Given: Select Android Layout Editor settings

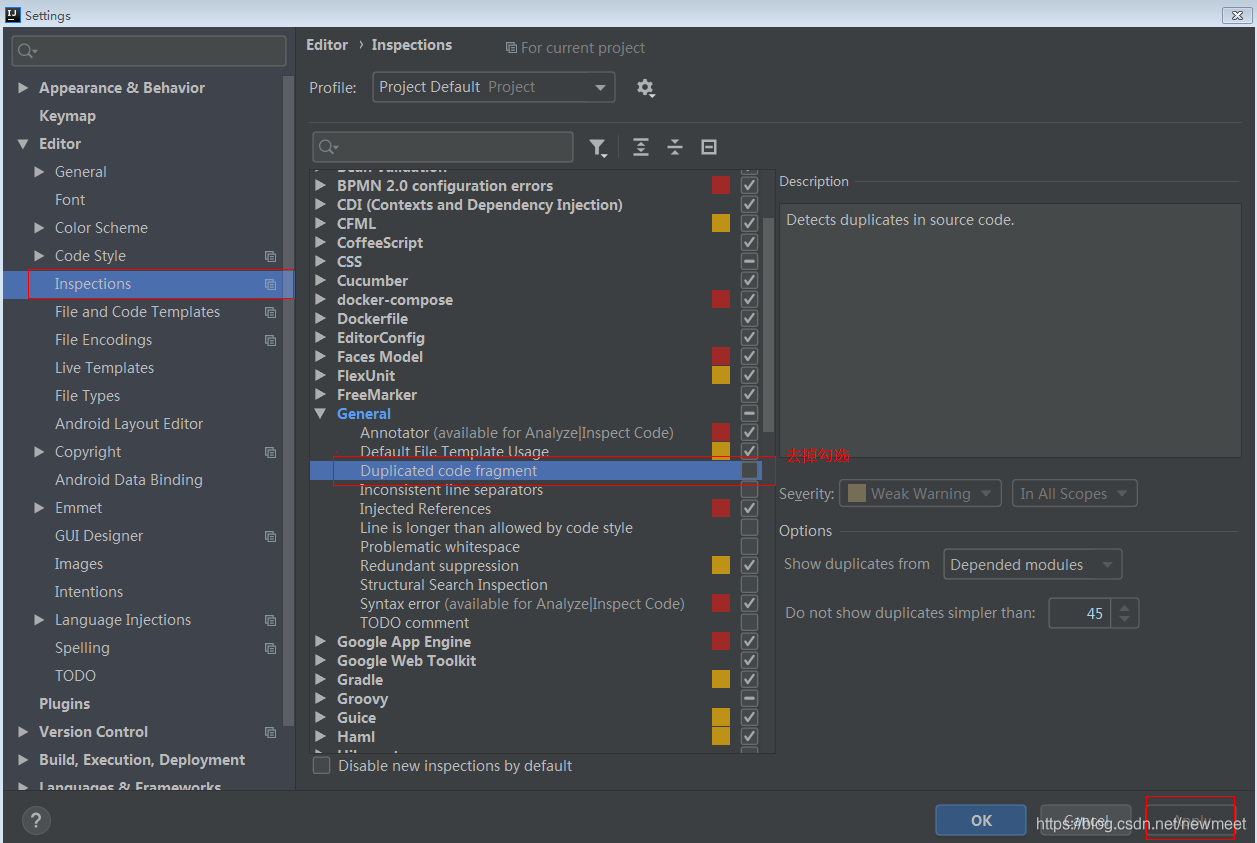Looking at the screenshot, I should point(129,424).
